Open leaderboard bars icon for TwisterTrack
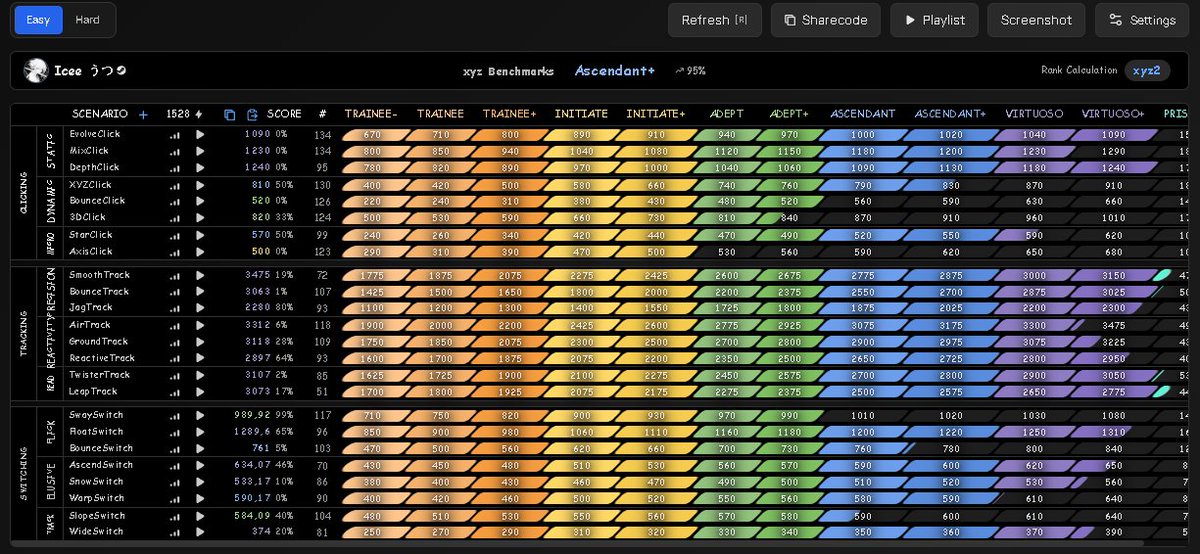 [176, 375]
